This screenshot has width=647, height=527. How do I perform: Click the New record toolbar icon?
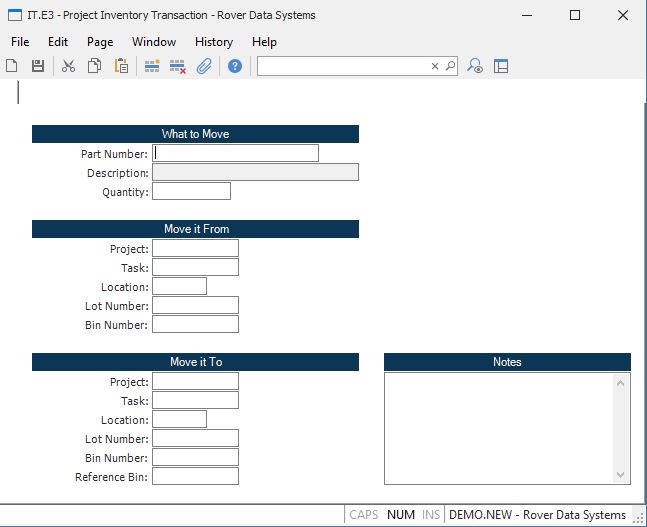click(12, 66)
